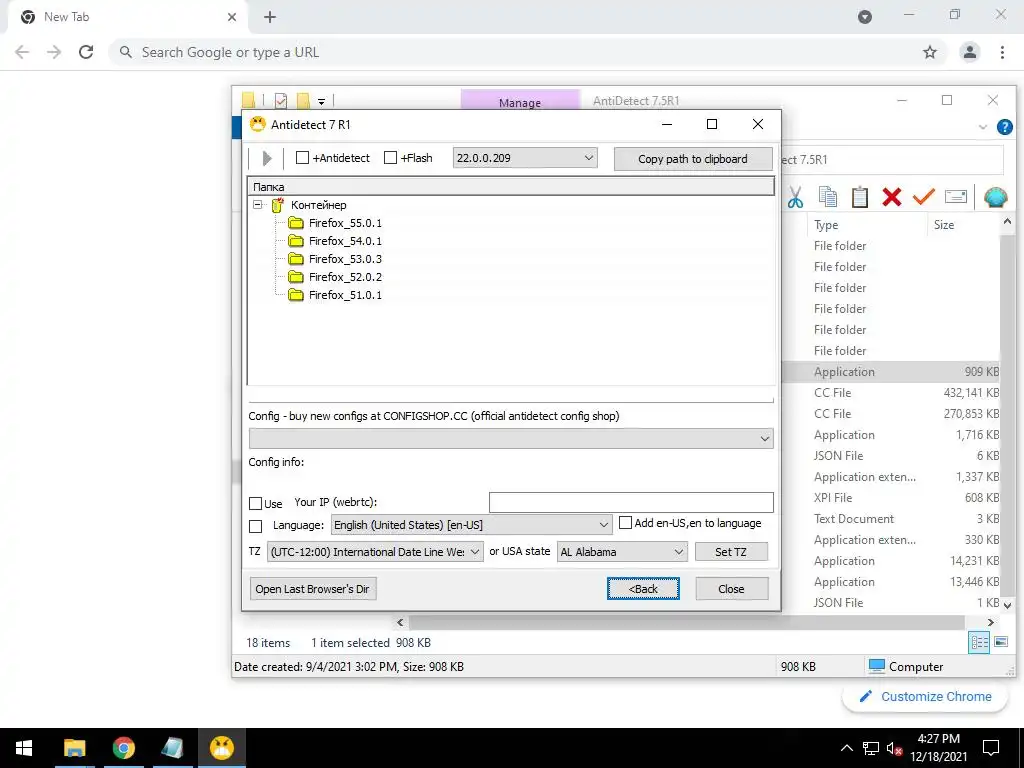The width and height of the screenshot is (1024, 768).
Task: Open the TZ (UTC-12:00) time zone dropdown
Action: [375, 552]
